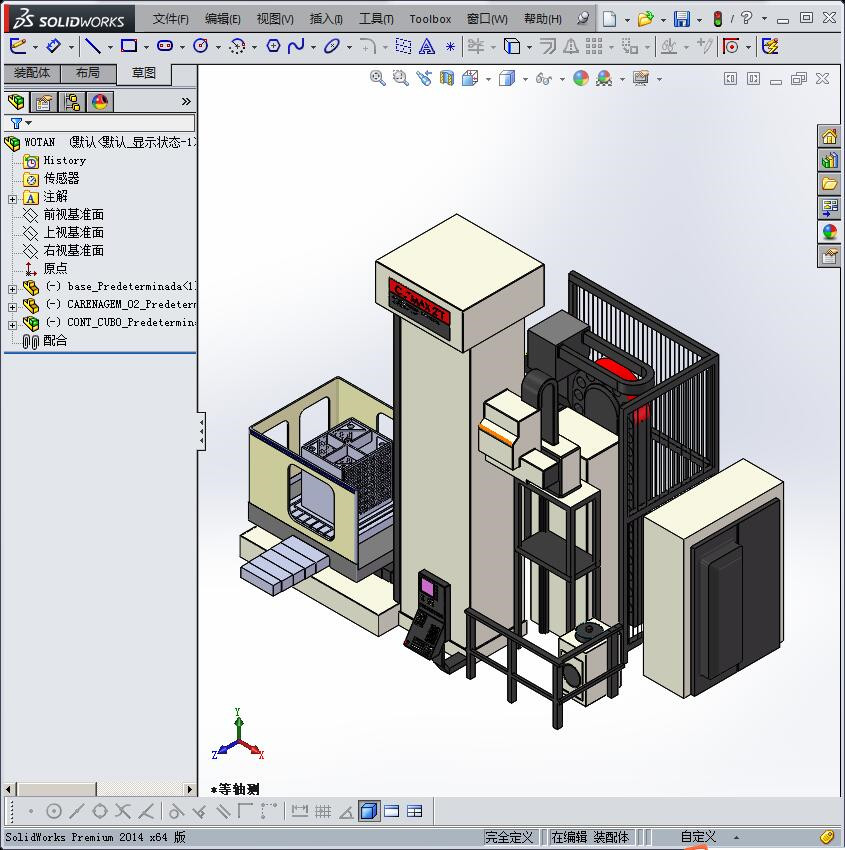Open Design Library icon in task pane
845x850 pixels.
829,160
